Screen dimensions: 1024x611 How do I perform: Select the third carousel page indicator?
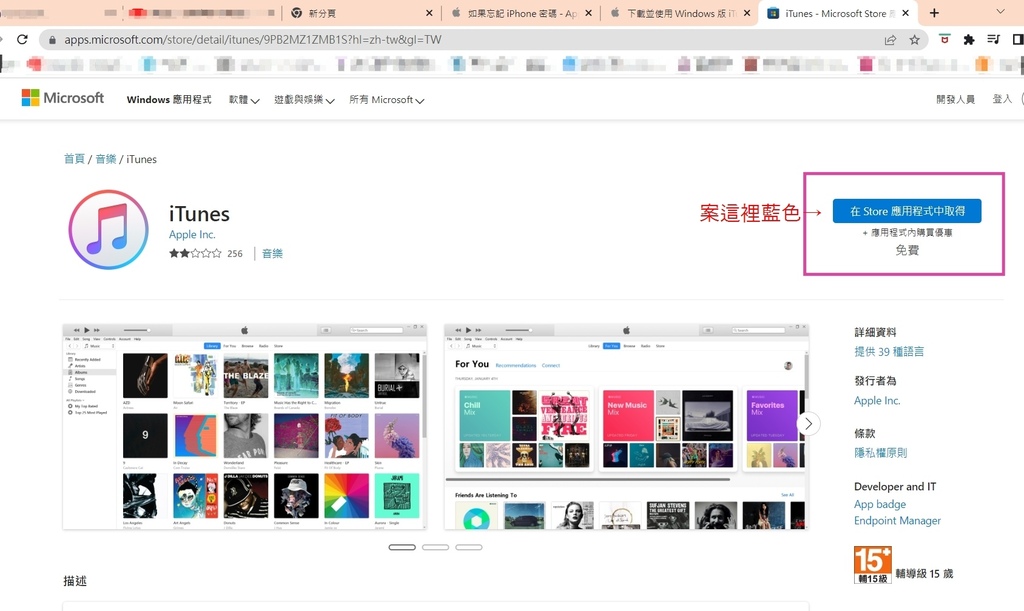469,547
